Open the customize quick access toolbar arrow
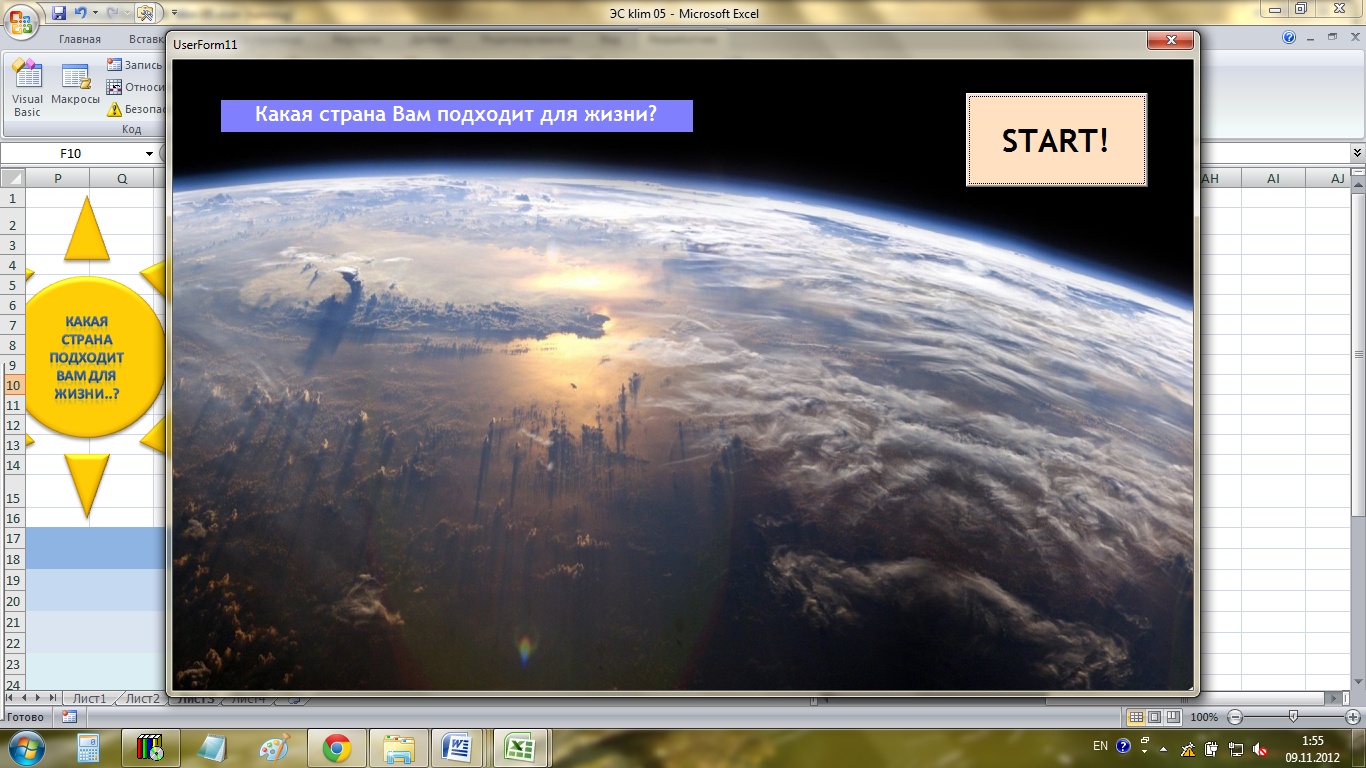This screenshot has height=768, width=1366. click(174, 13)
